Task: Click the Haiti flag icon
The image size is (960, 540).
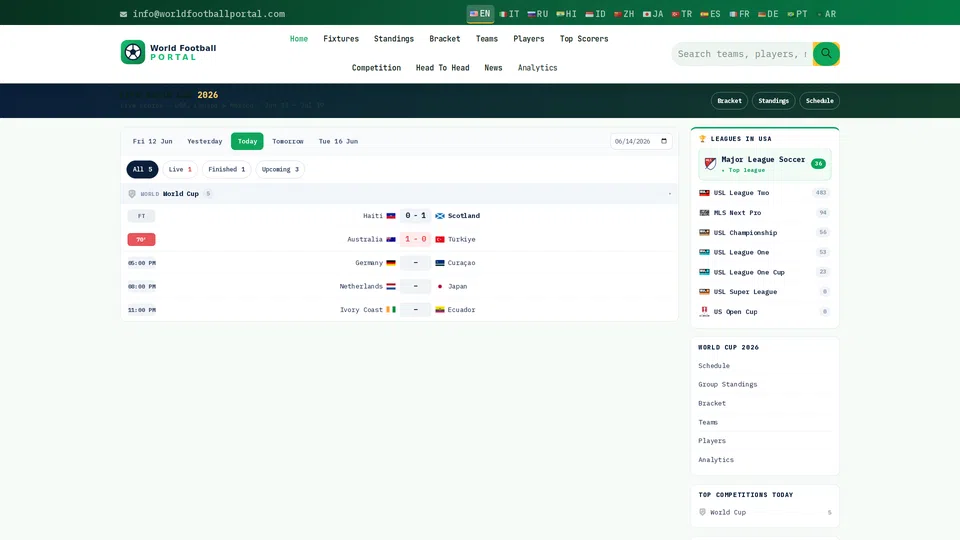Action: coord(391,216)
